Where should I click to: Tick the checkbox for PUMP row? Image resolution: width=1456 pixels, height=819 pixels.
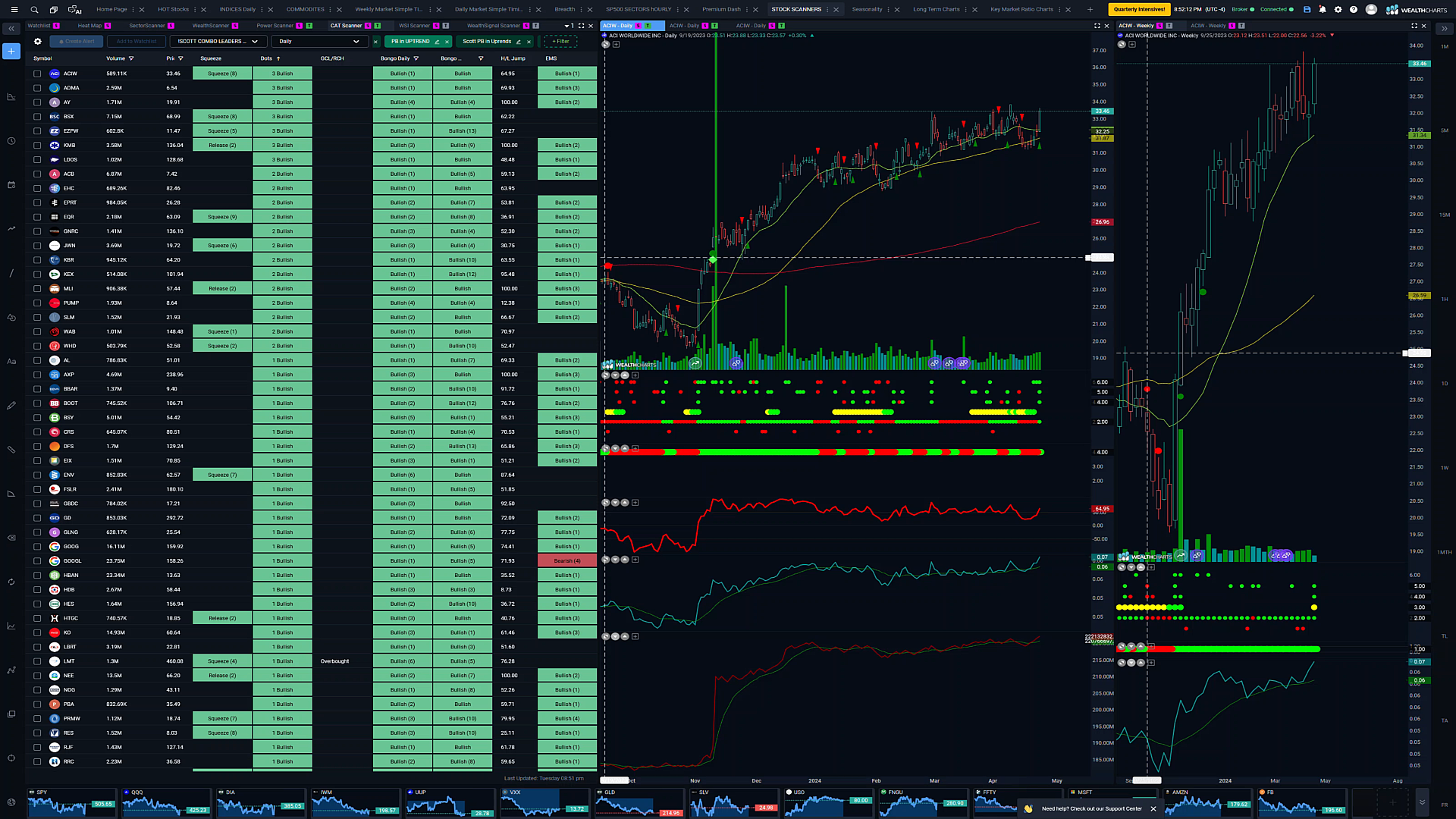tap(37, 303)
